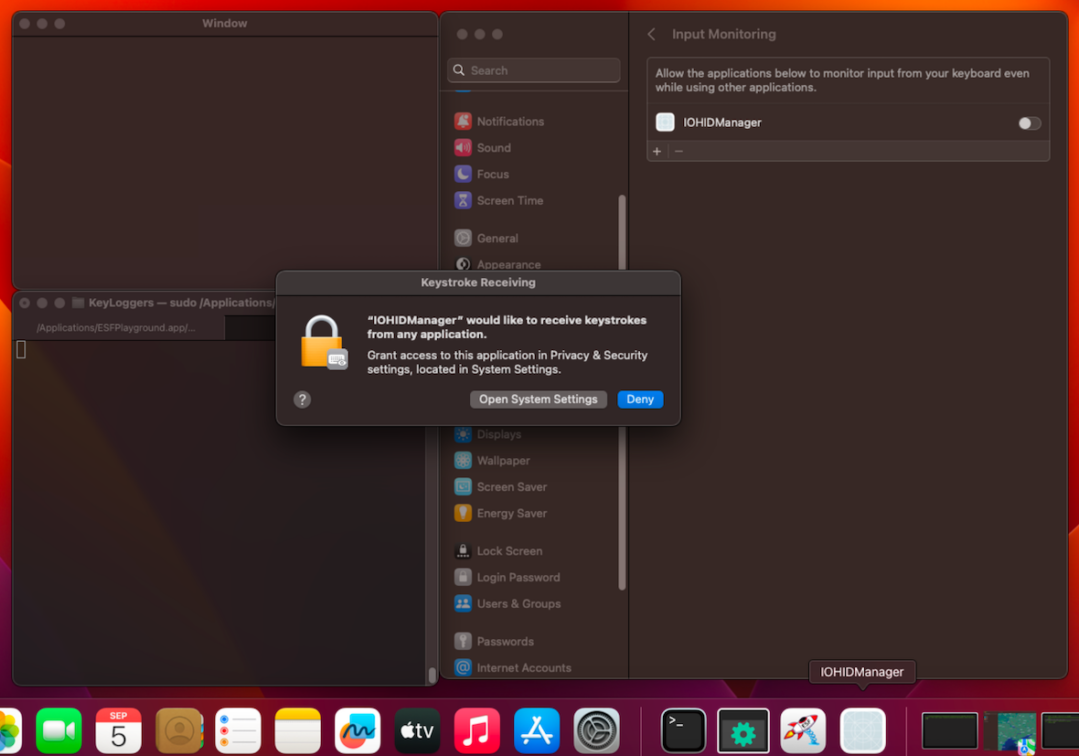
Task: Click the minus button to remove application
Action: coord(679,151)
